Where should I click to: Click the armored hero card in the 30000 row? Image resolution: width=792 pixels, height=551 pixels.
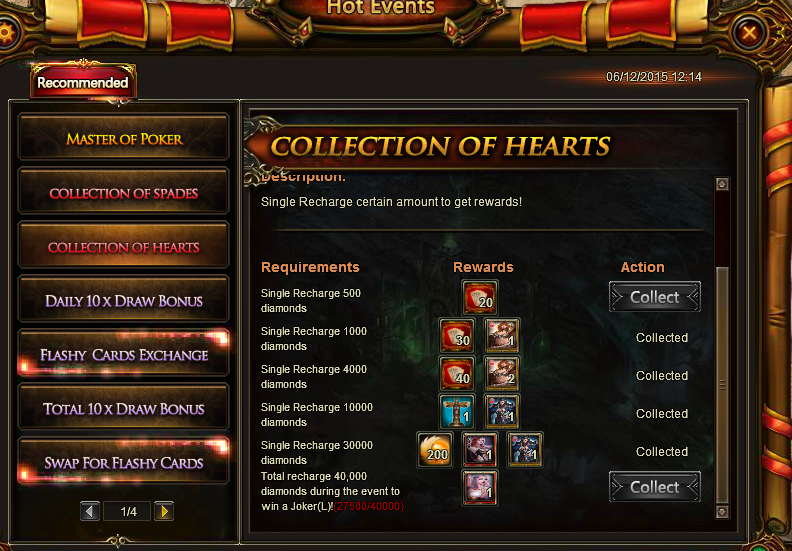525,449
